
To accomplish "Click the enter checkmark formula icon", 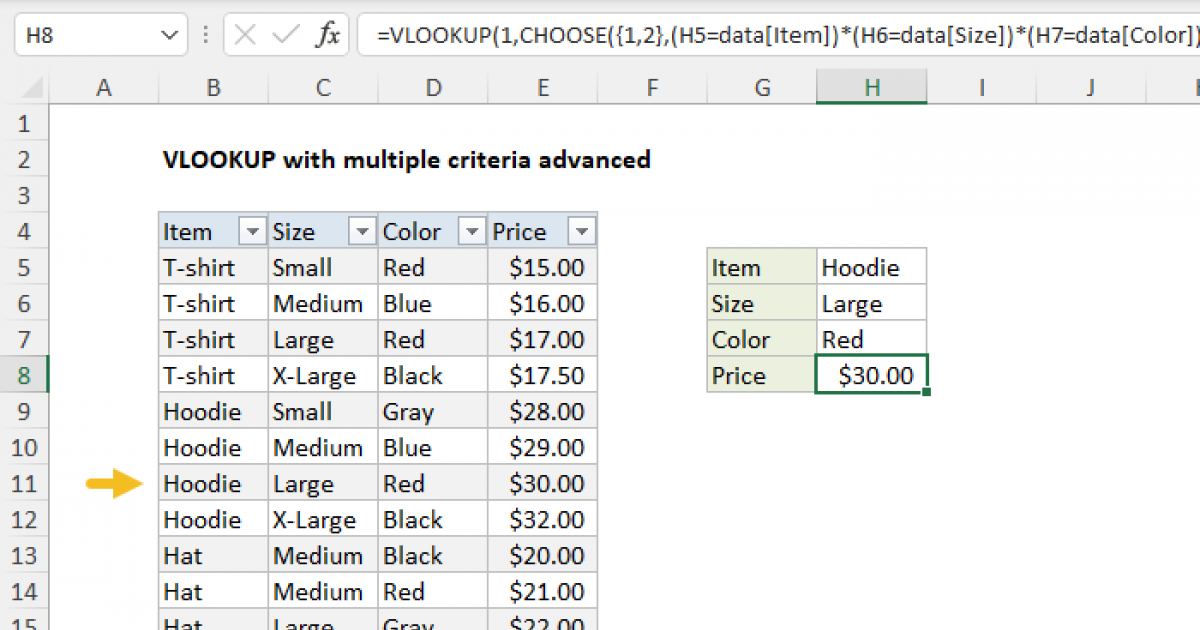I will click(x=286, y=36).
